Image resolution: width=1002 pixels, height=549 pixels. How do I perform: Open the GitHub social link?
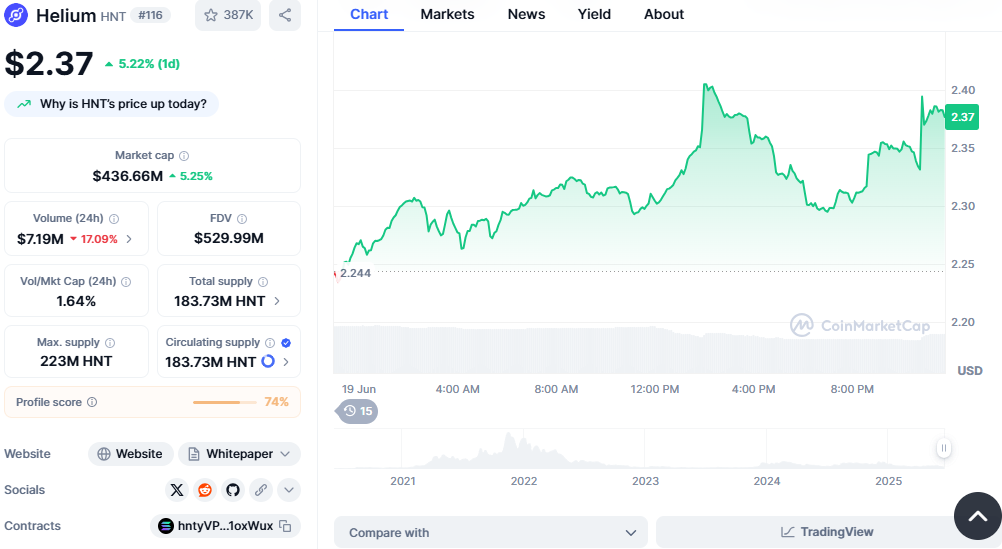click(233, 490)
